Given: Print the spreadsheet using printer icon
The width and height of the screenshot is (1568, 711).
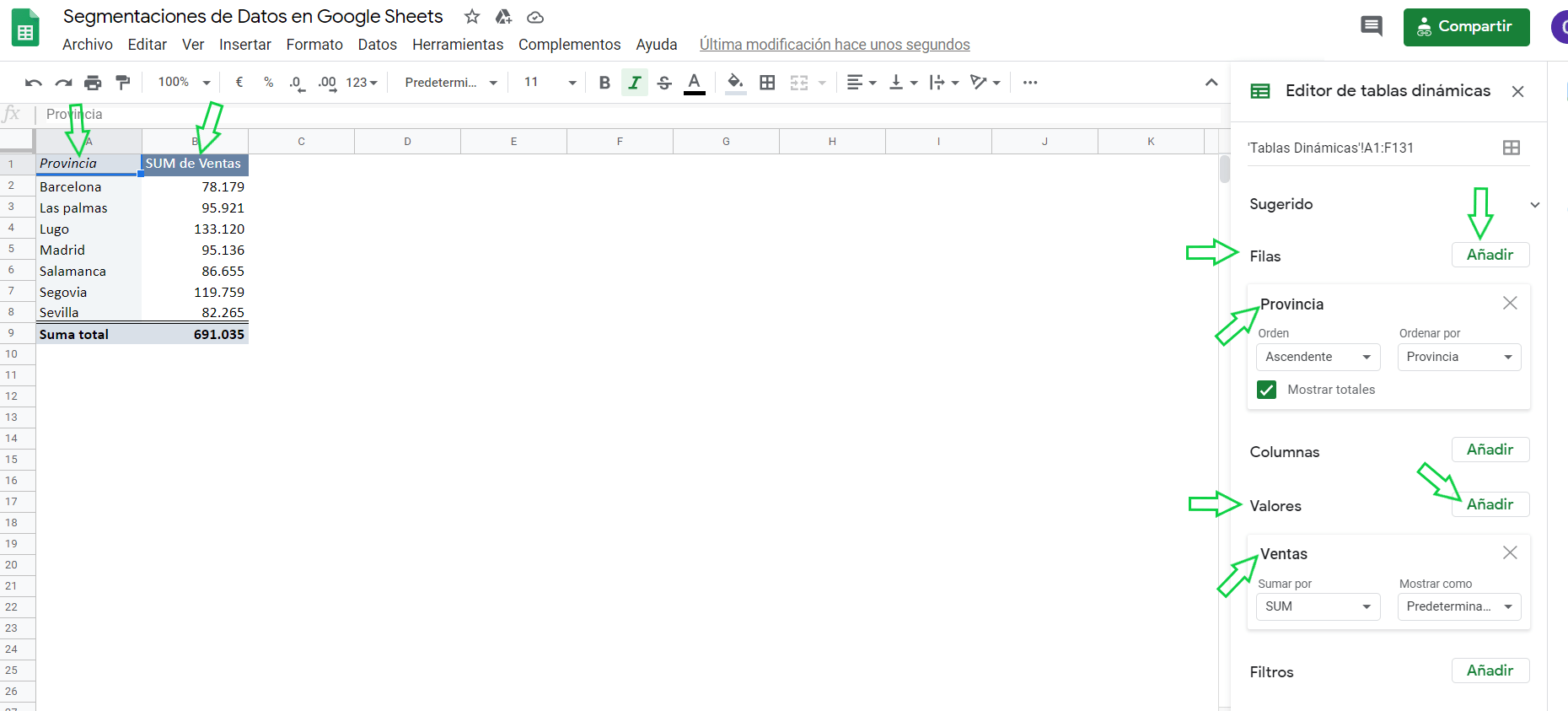Looking at the screenshot, I should (x=93, y=83).
